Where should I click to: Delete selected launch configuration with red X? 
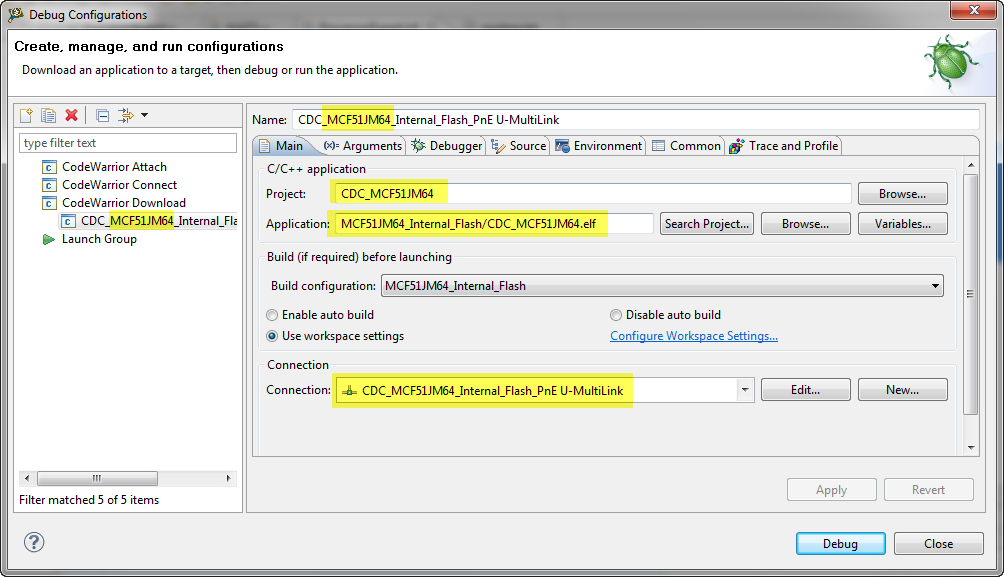[x=71, y=115]
